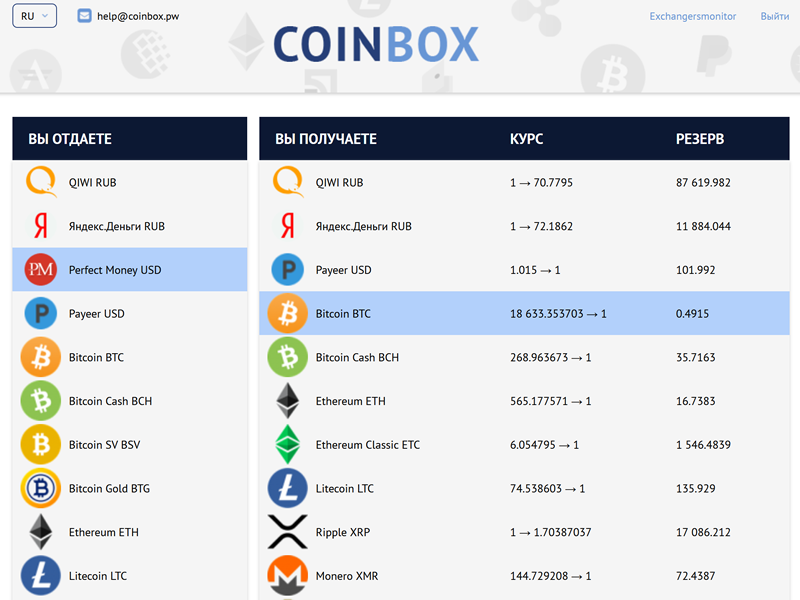The image size is (800, 600).
Task: Select Яндекс.Деньги icon in receive column
Action: pos(288,226)
